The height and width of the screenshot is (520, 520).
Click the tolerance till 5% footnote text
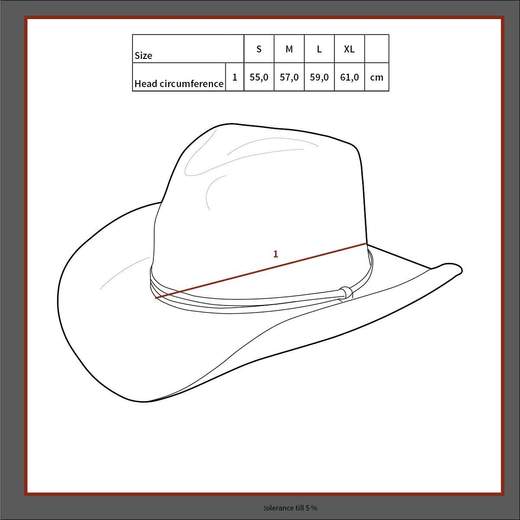coord(290,508)
